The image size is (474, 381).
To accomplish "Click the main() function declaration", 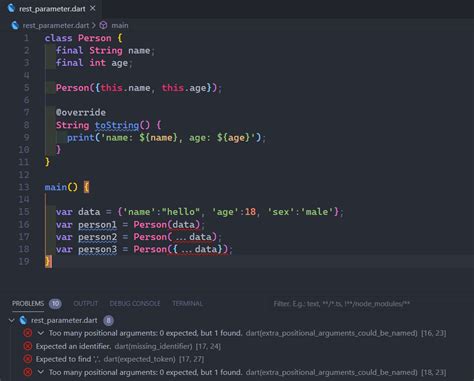I will [61, 187].
